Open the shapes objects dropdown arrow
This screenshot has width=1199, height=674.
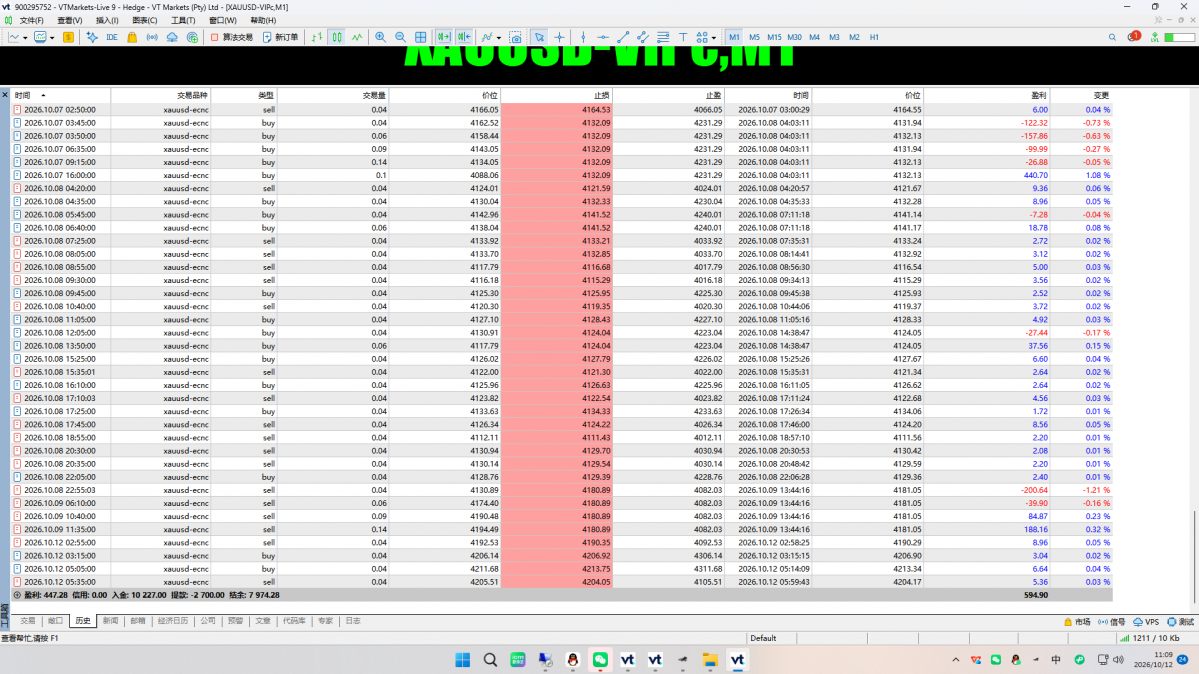(x=713, y=37)
